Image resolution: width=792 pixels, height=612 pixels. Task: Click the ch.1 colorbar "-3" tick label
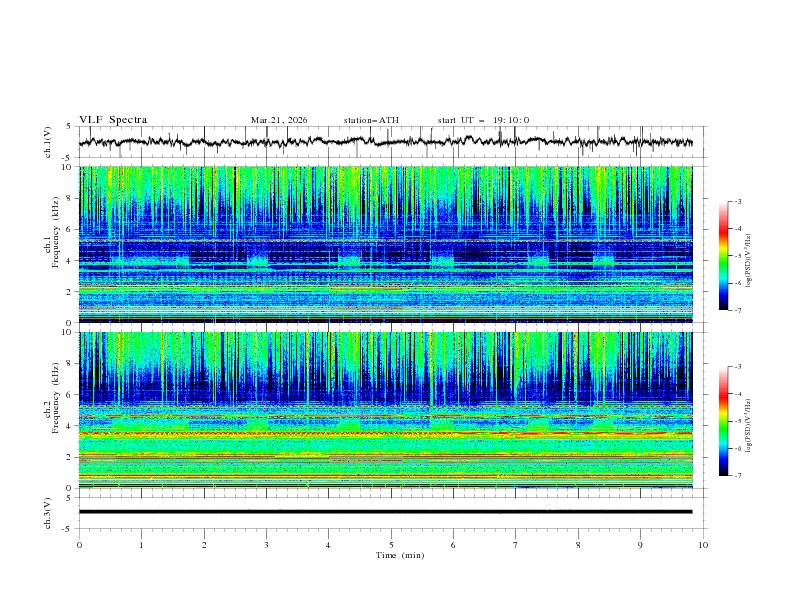[x=737, y=202]
